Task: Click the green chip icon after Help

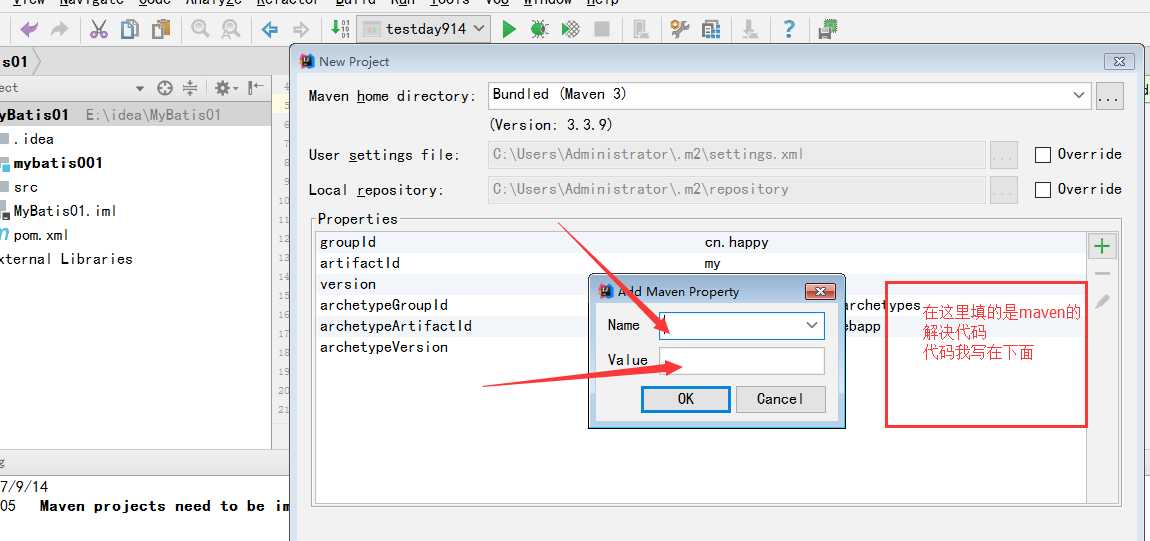Action: pos(828,29)
